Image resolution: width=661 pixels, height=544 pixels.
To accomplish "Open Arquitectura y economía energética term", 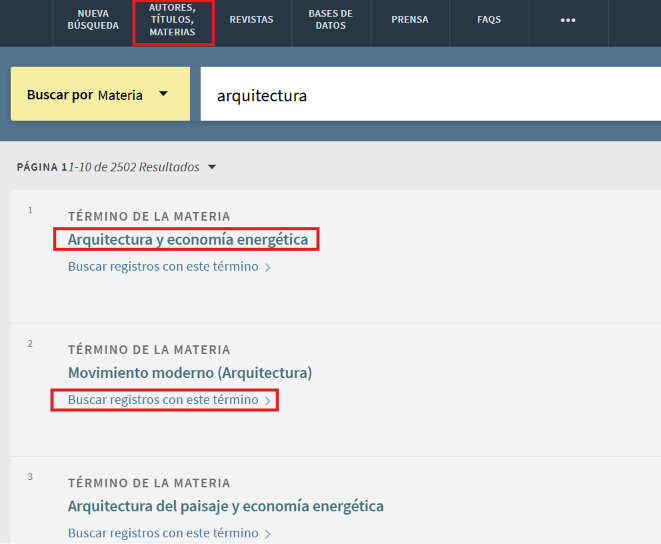I will (x=188, y=240).
